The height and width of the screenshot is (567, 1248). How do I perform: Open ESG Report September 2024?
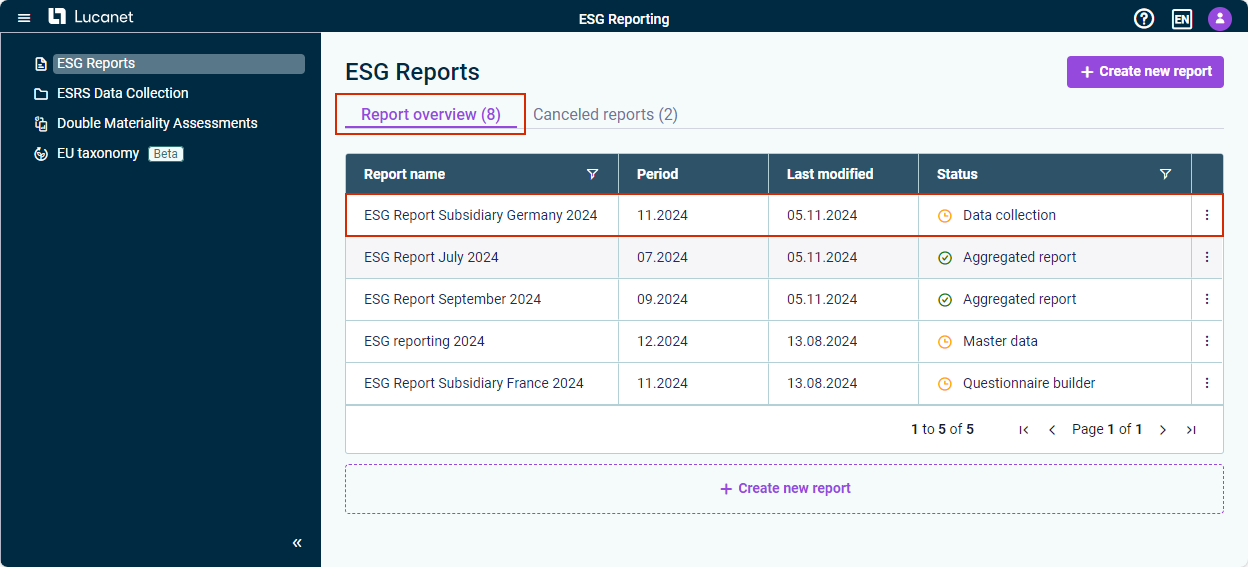tap(452, 299)
